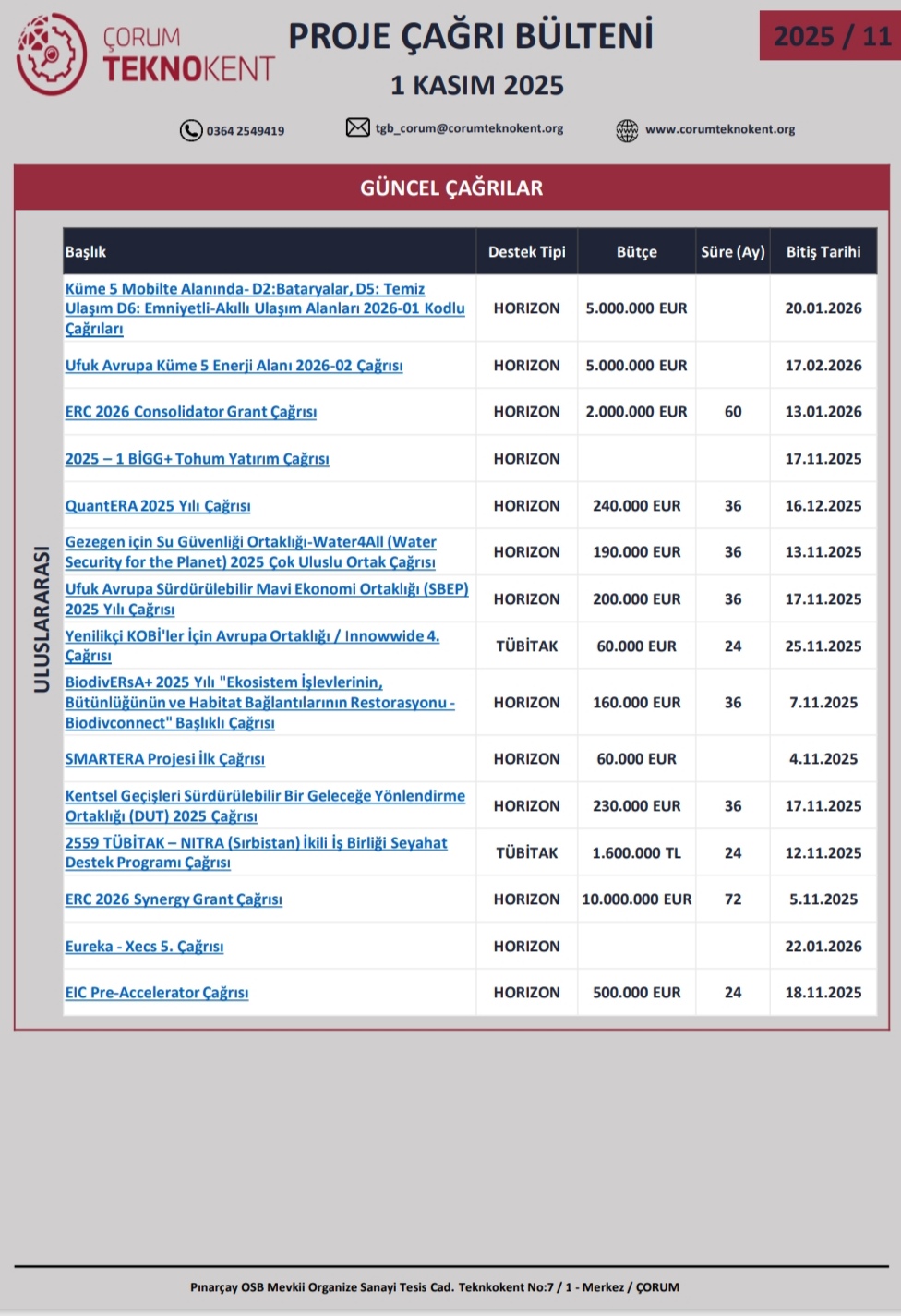Image resolution: width=901 pixels, height=1316 pixels.
Task: Open the Eureka - Xecs 5. Çağrısı link
Action: point(144,947)
